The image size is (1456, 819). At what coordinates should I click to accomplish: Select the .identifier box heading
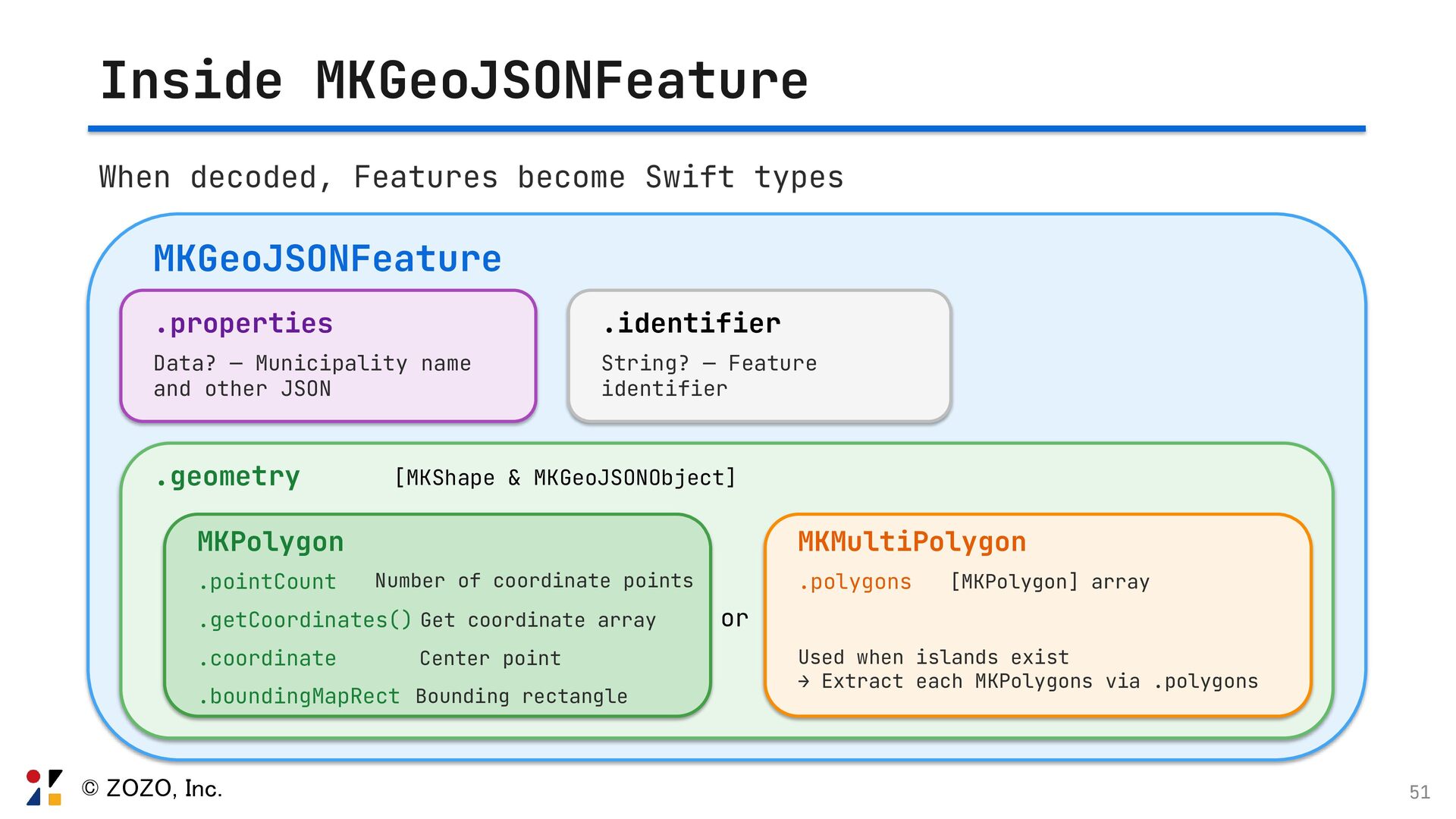click(691, 324)
